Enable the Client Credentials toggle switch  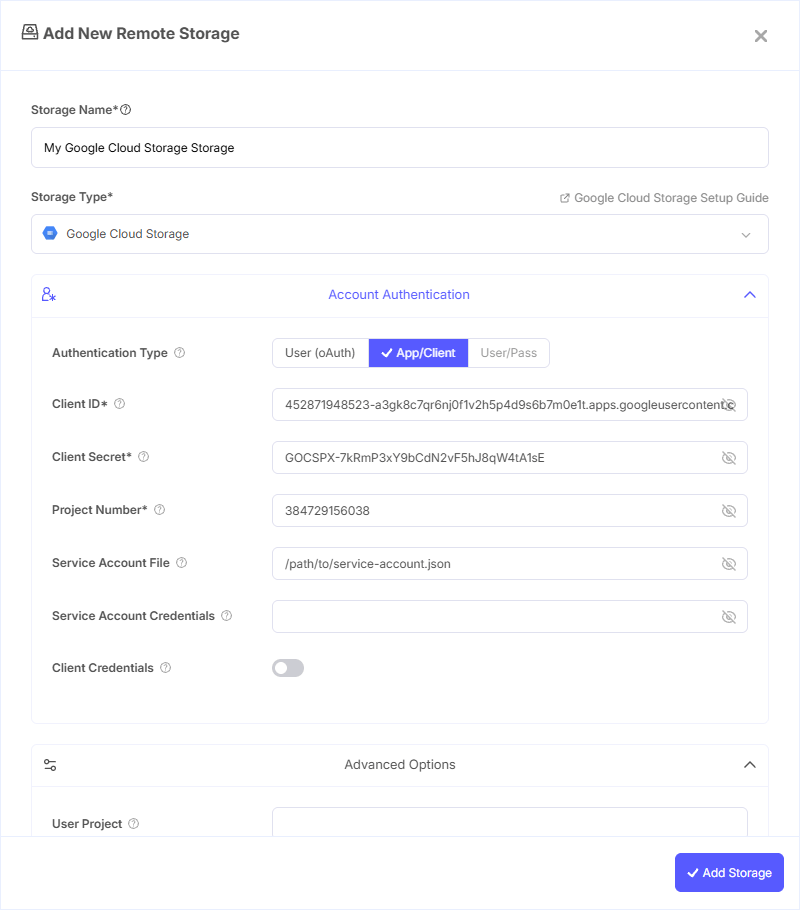(288, 668)
